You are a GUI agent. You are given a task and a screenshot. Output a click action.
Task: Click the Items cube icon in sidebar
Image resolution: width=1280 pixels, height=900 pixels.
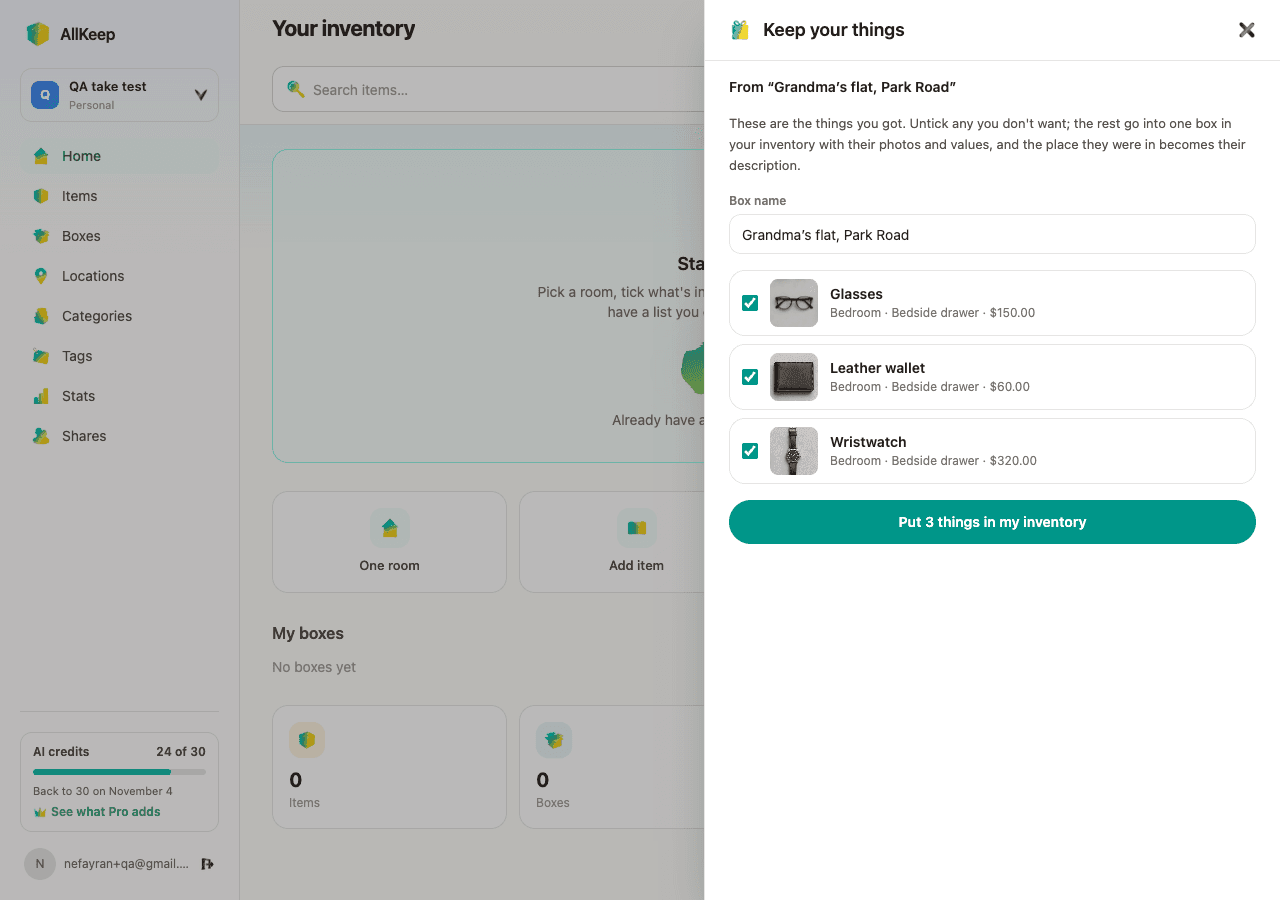41,196
